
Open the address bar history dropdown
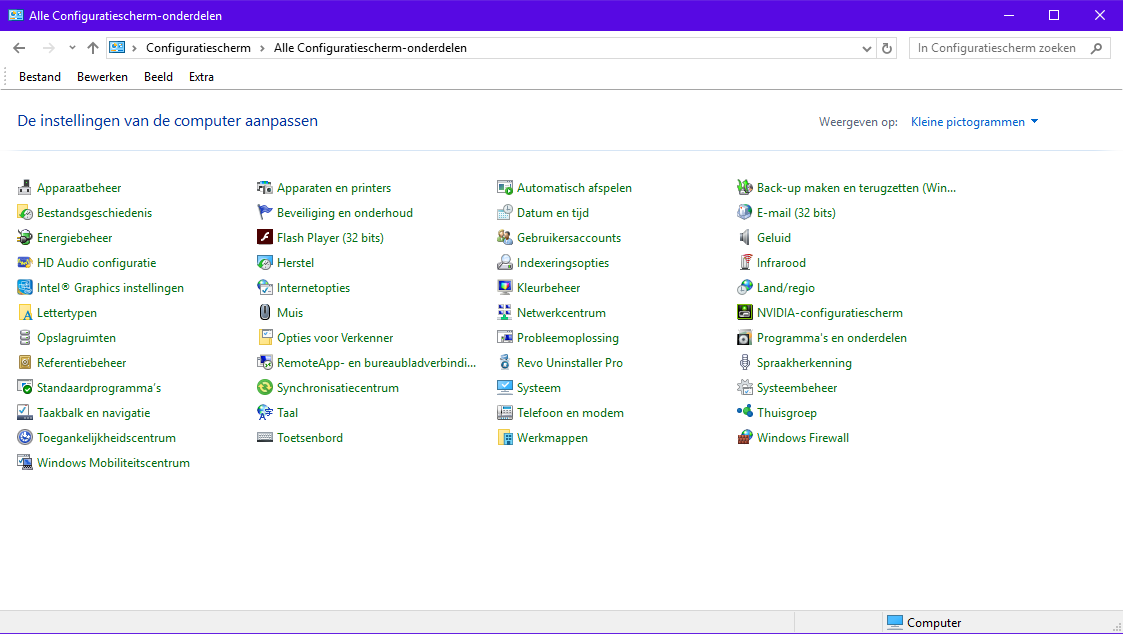pos(867,48)
